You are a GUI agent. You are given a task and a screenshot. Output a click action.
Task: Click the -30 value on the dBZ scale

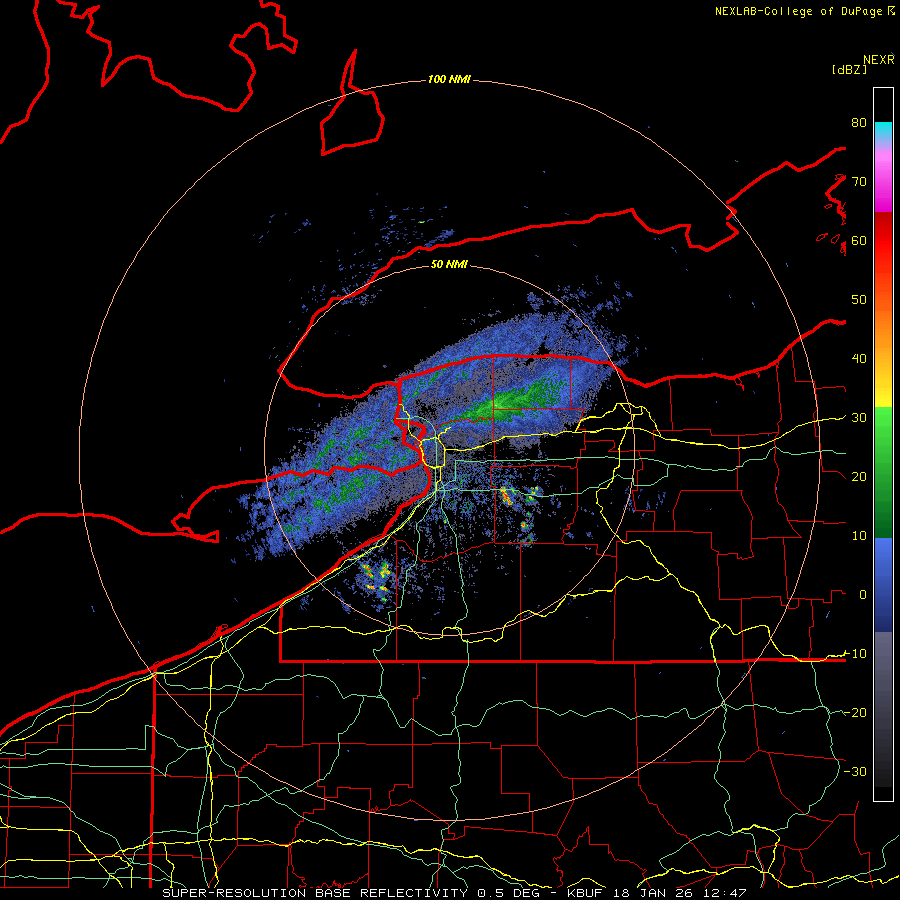(x=855, y=771)
